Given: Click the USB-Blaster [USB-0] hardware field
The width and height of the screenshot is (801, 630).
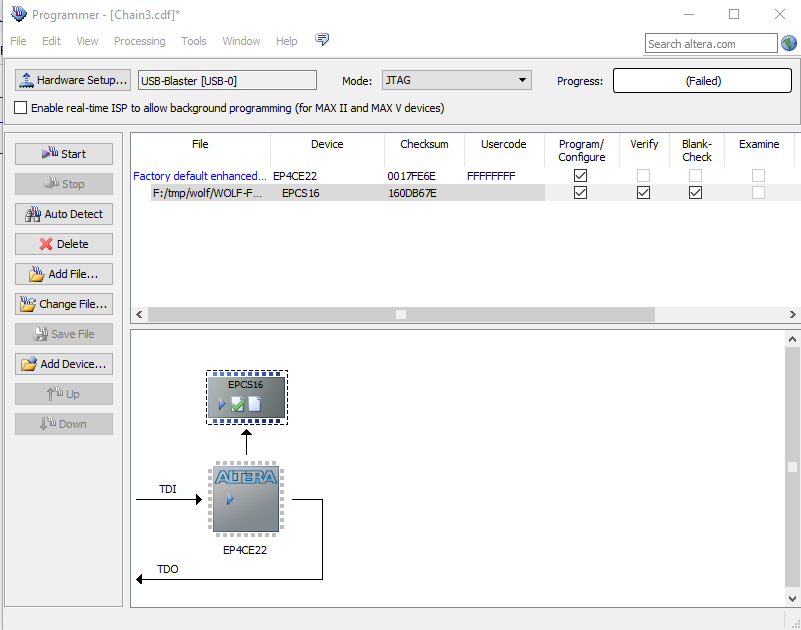Looking at the screenshot, I should (227, 80).
